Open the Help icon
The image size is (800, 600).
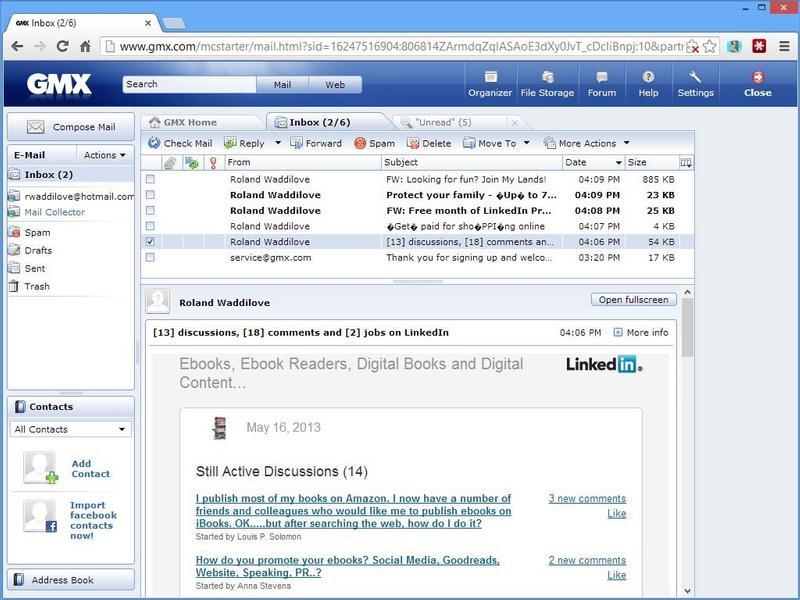tap(648, 77)
